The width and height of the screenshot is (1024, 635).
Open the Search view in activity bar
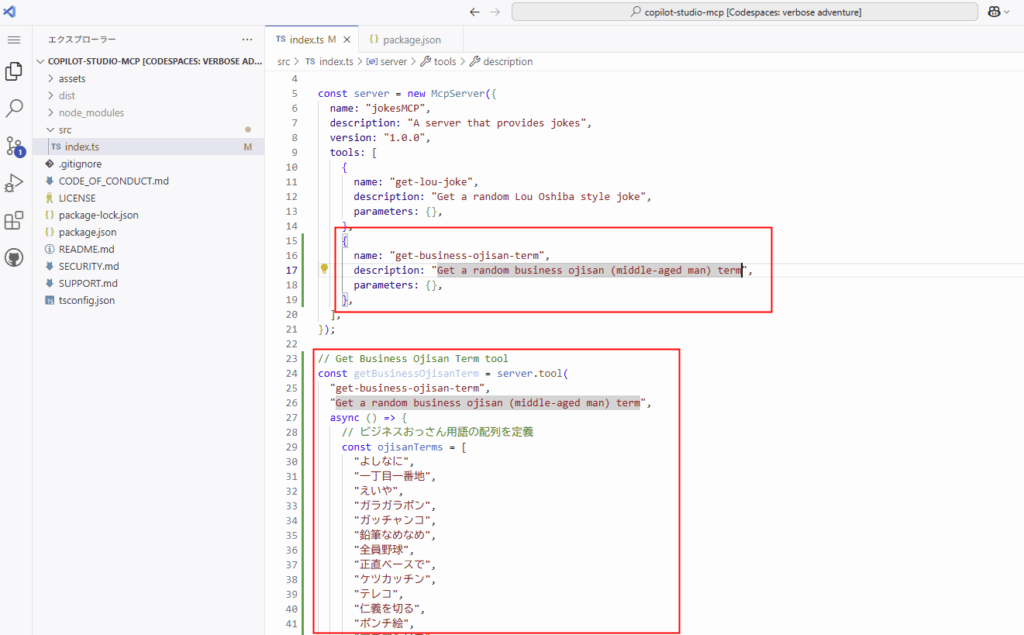click(x=14, y=108)
